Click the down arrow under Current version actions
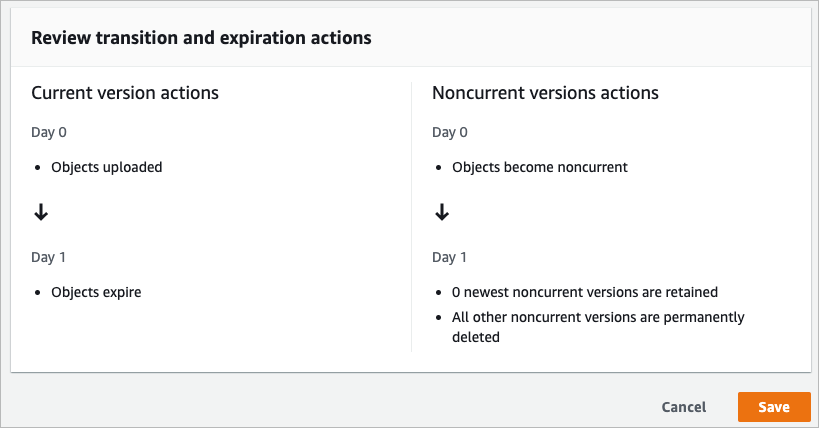Image resolution: width=819 pixels, height=428 pixels. [41, 213]
